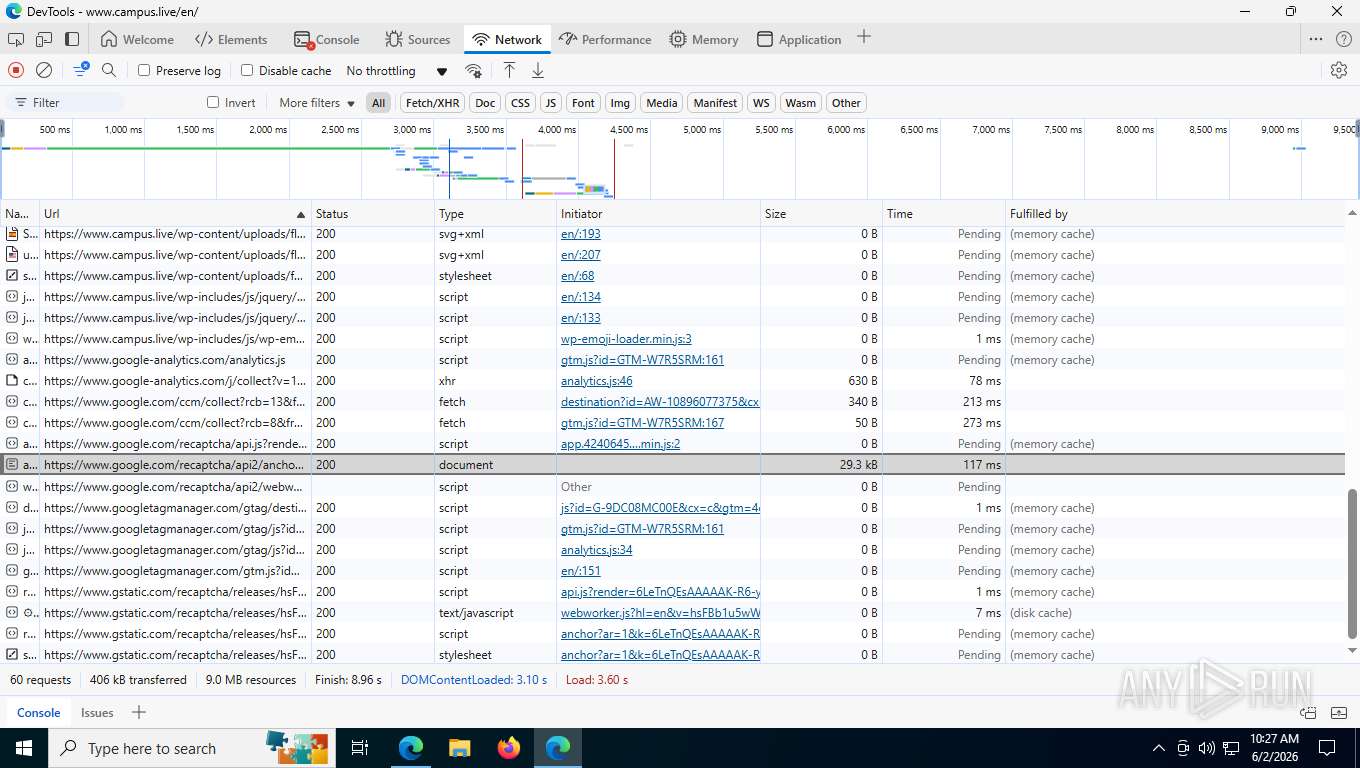The image size is (1360, 768).
Task: Sort by Status column header
Action: [373, 214]
